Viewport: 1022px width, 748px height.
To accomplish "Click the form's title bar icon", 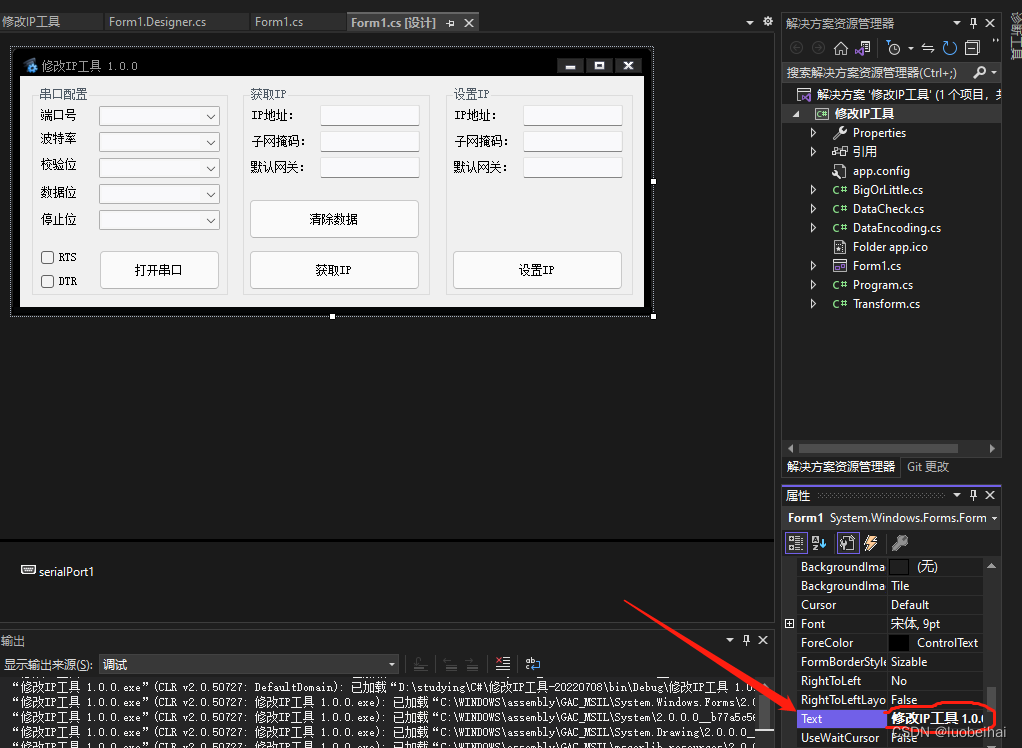I will [x=31, y=65].
